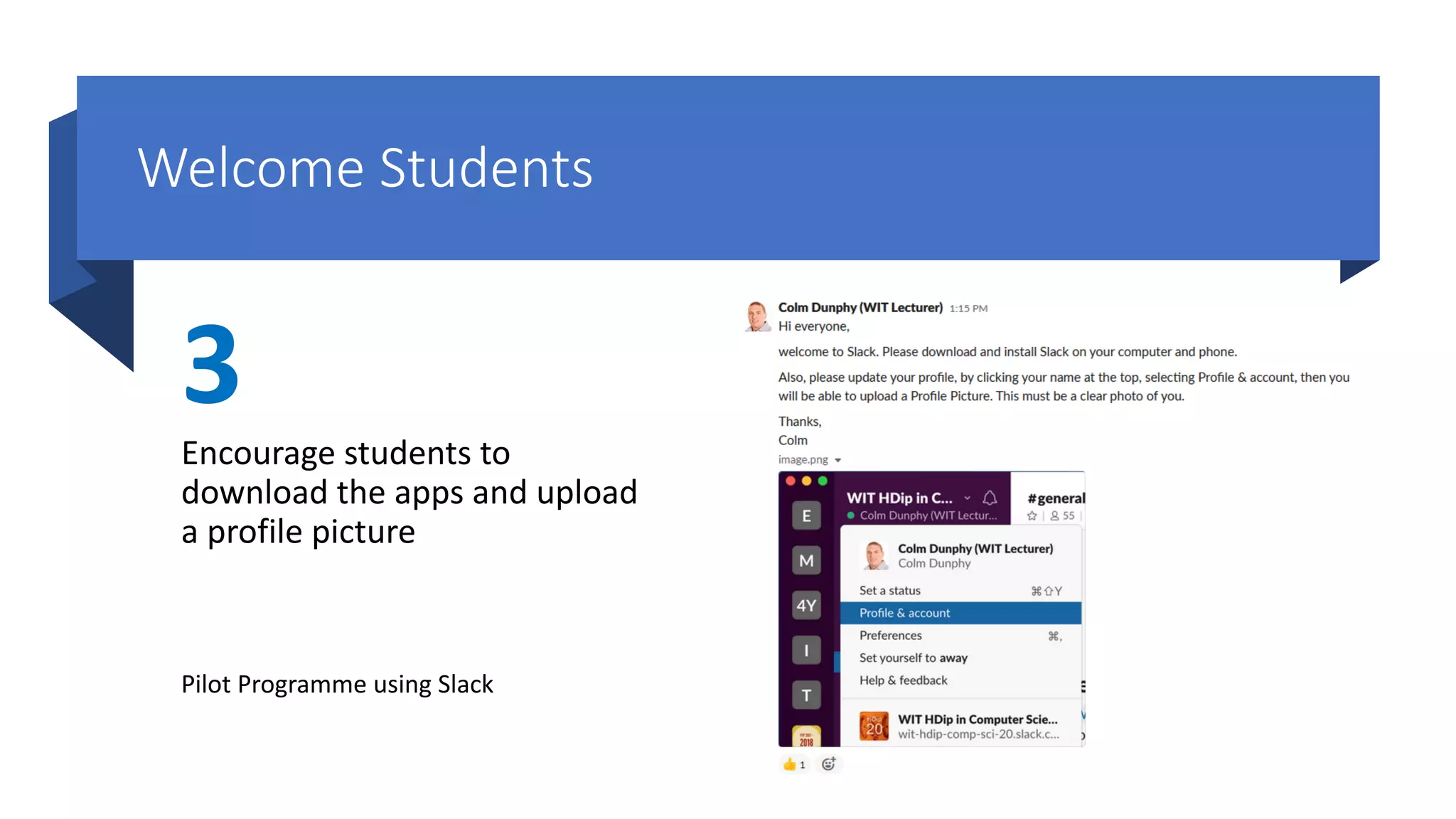The width and height of the screenshot is (1456, 819).
Task: Click the Pilot Programme using Slack text
Action: tap(337, 684)
